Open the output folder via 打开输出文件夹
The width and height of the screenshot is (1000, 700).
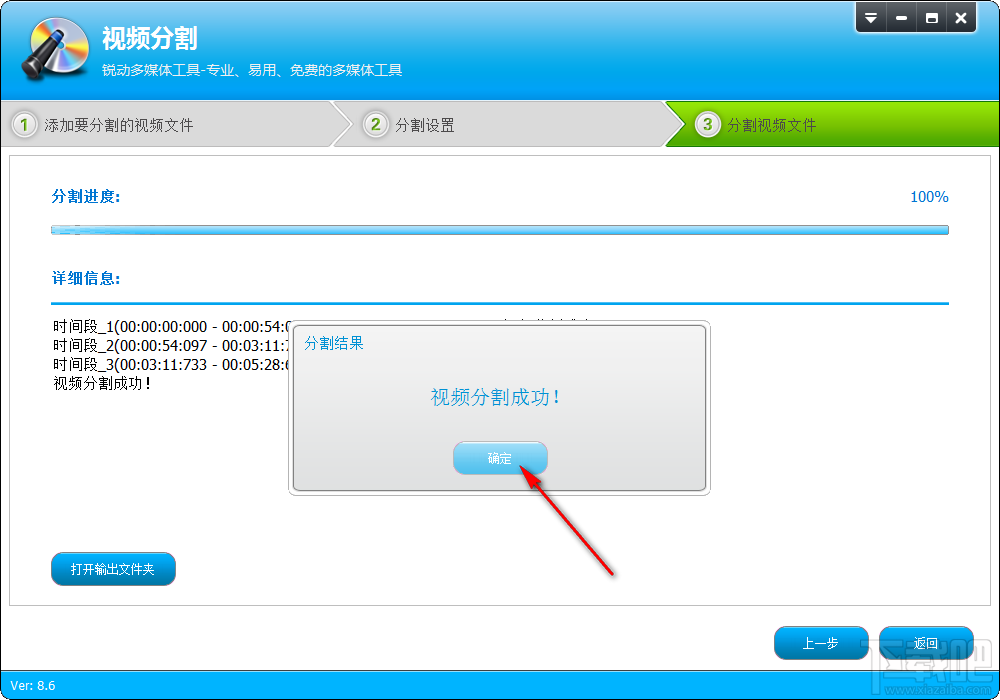[x=113, y=569]
